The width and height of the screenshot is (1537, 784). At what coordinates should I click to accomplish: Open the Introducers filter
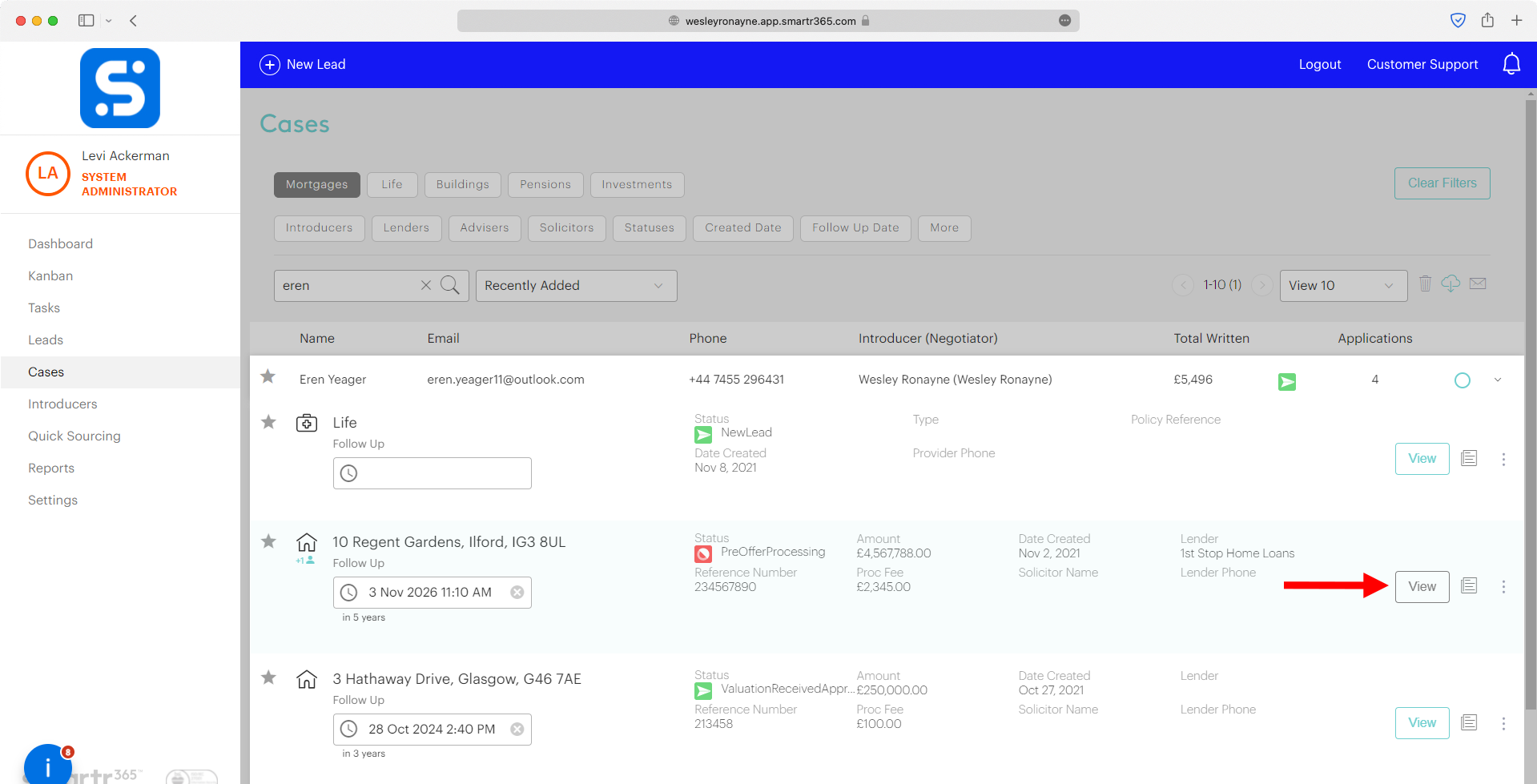[319, 228]
